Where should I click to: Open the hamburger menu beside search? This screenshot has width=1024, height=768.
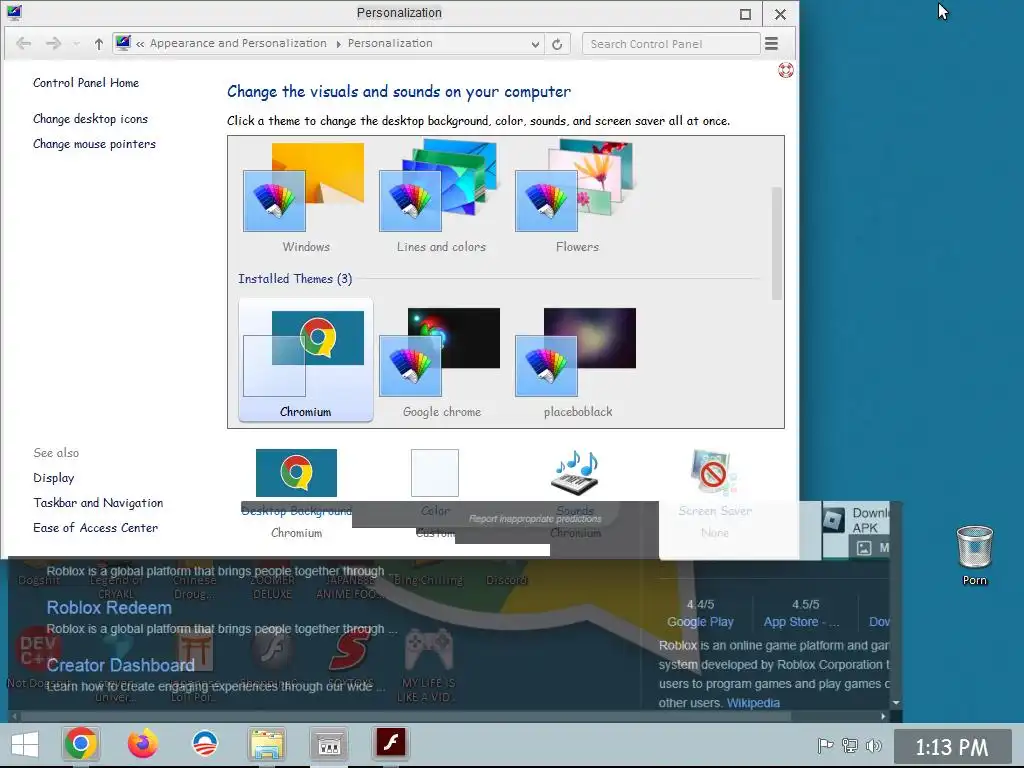771,44
